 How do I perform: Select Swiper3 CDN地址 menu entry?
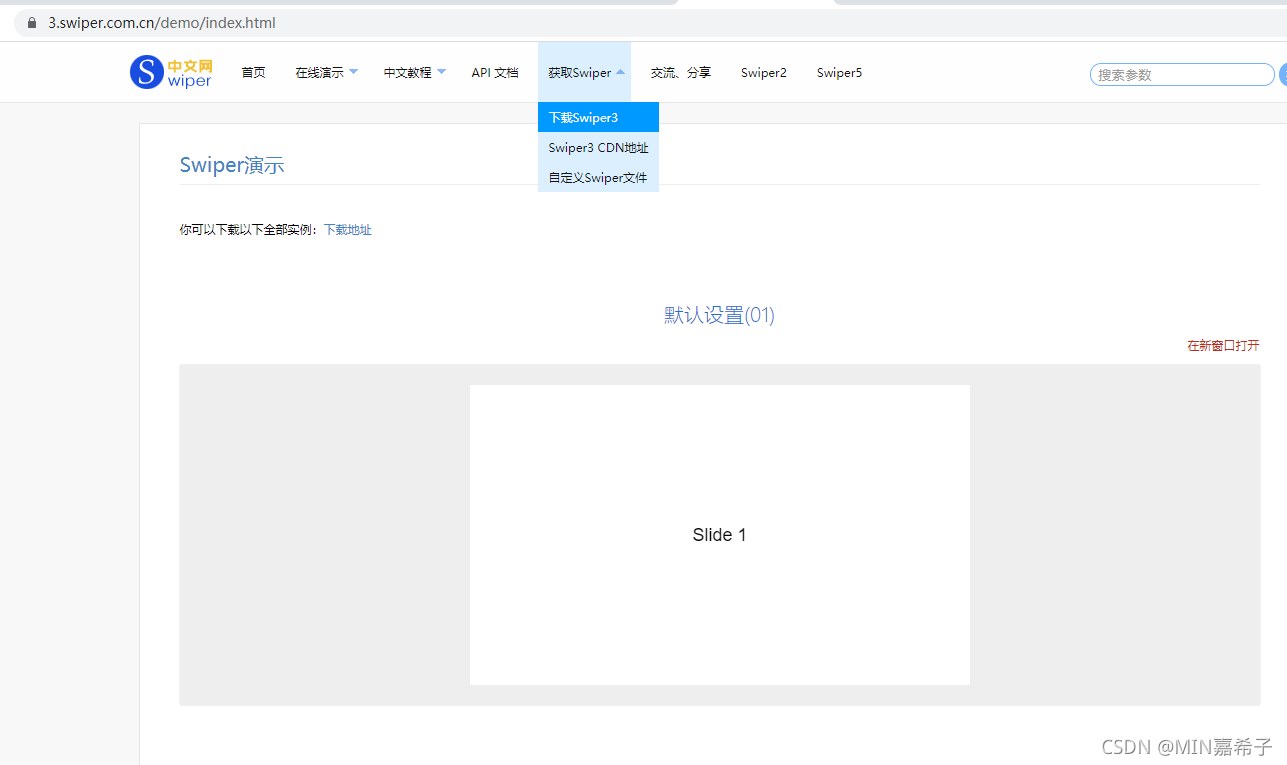click(x=598, y=147)
